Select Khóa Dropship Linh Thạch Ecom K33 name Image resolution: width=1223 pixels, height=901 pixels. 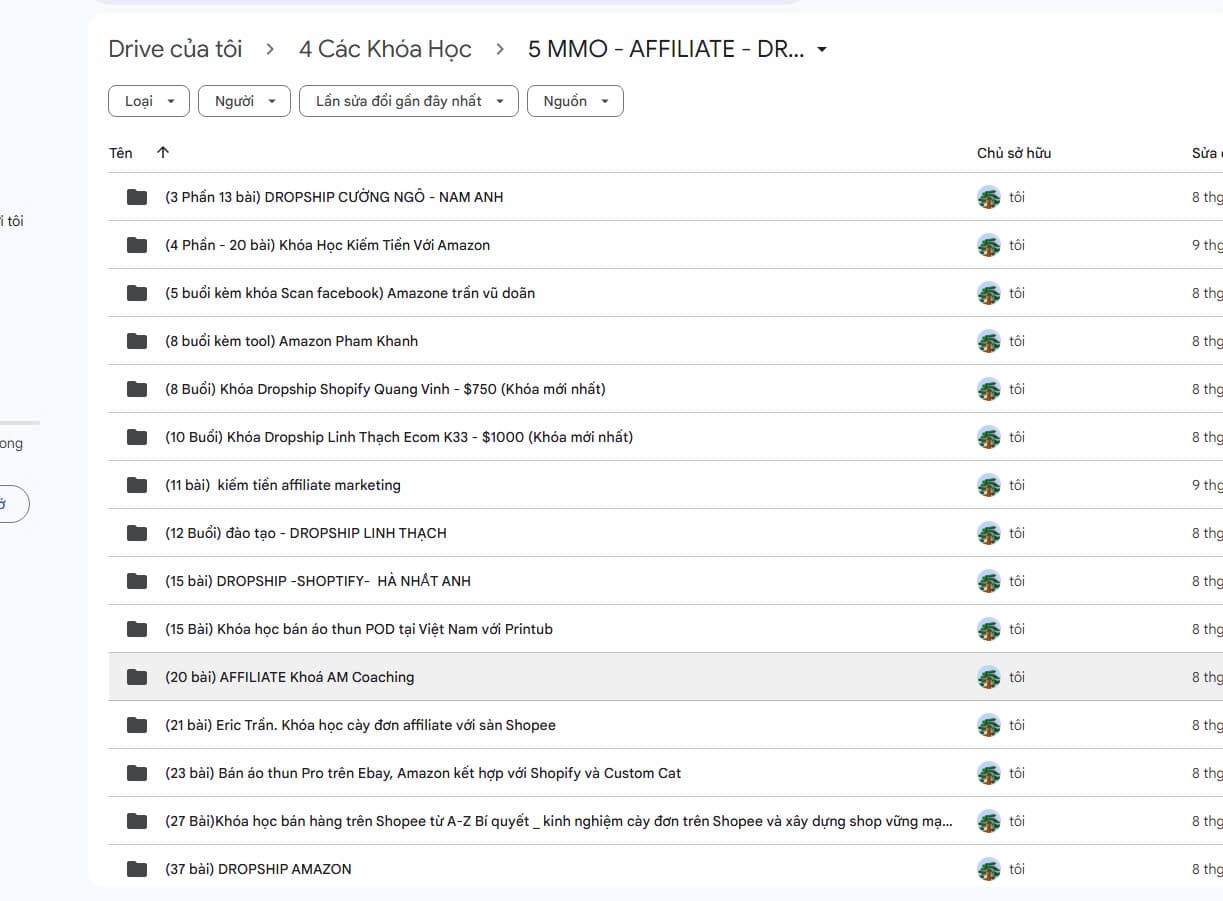pyautogui.click(x=399, y=437)
